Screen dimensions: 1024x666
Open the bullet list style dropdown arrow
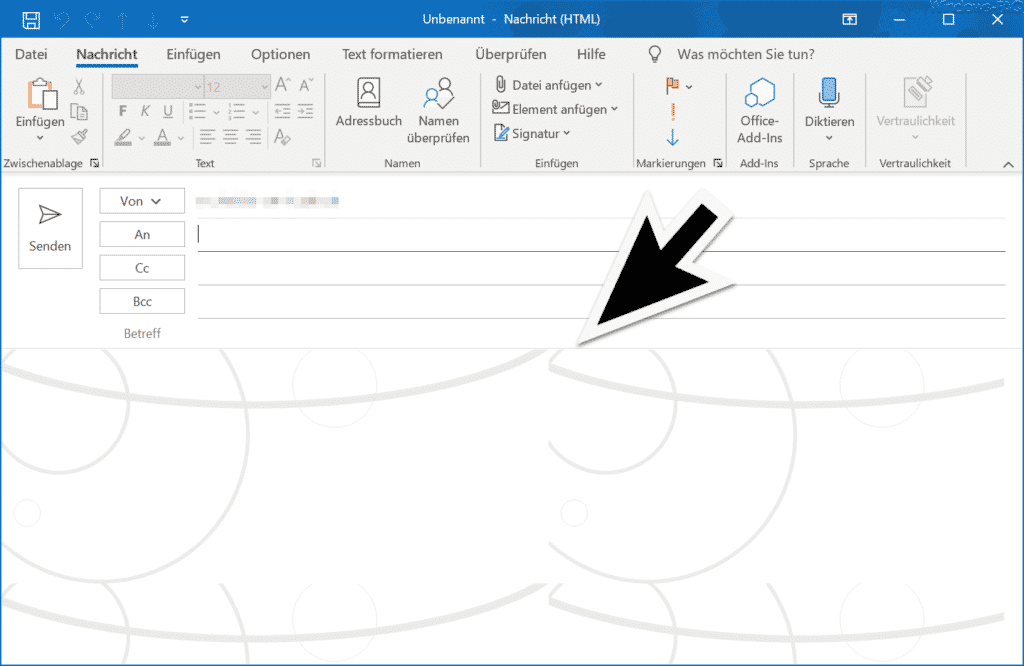(x=216, y=112)
